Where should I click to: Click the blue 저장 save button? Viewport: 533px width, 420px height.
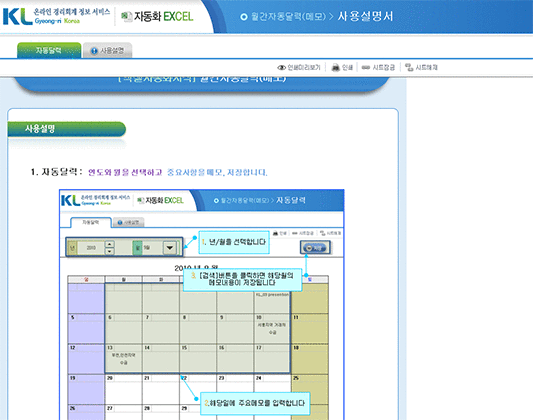[315, 248]
